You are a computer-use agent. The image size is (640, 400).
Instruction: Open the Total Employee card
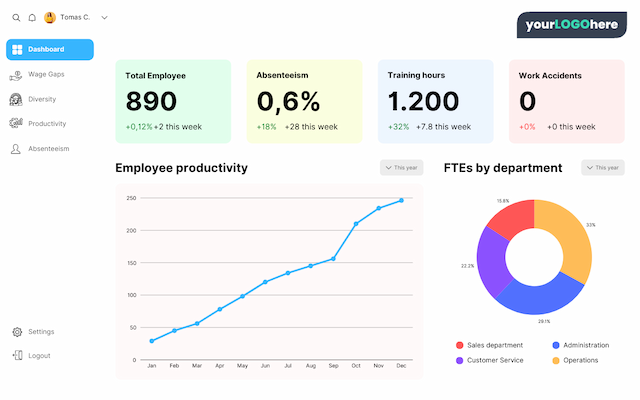[173, 101]
